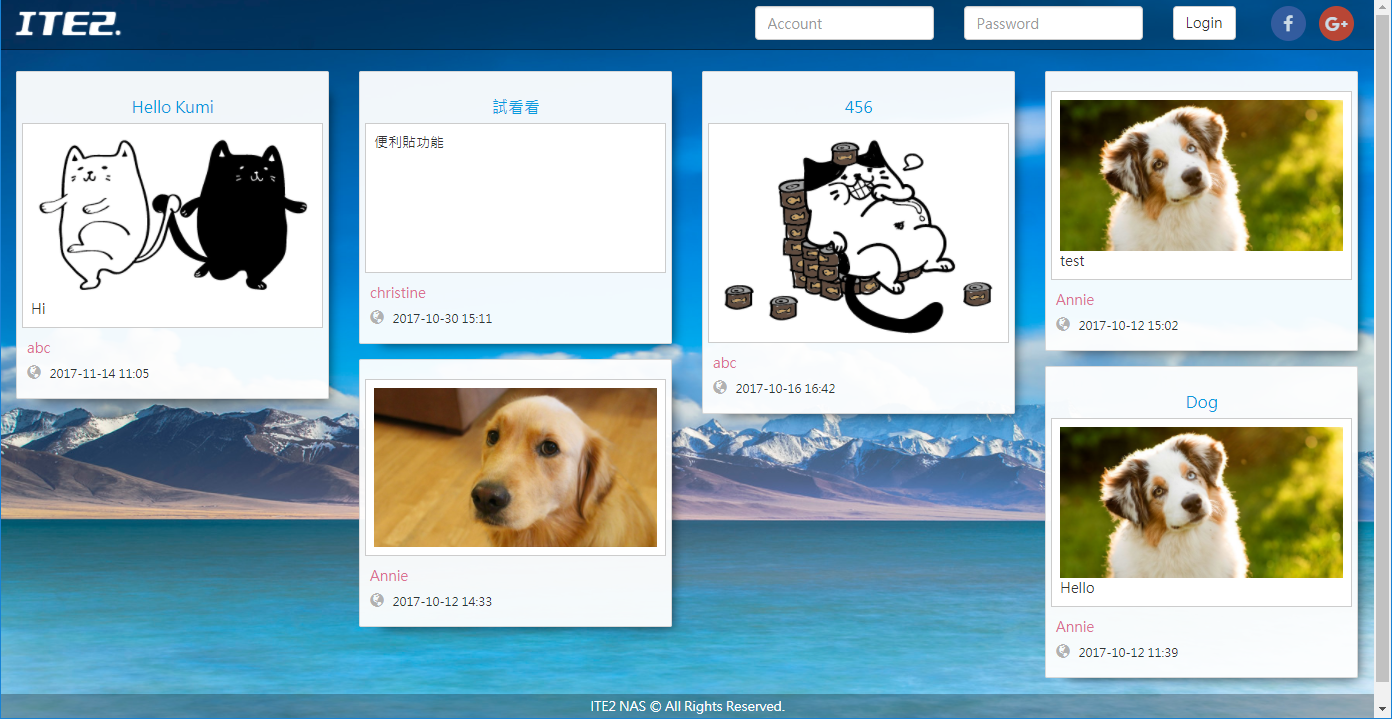
Task: Open the cat with cans image
Action: click(x=859, y=233)
